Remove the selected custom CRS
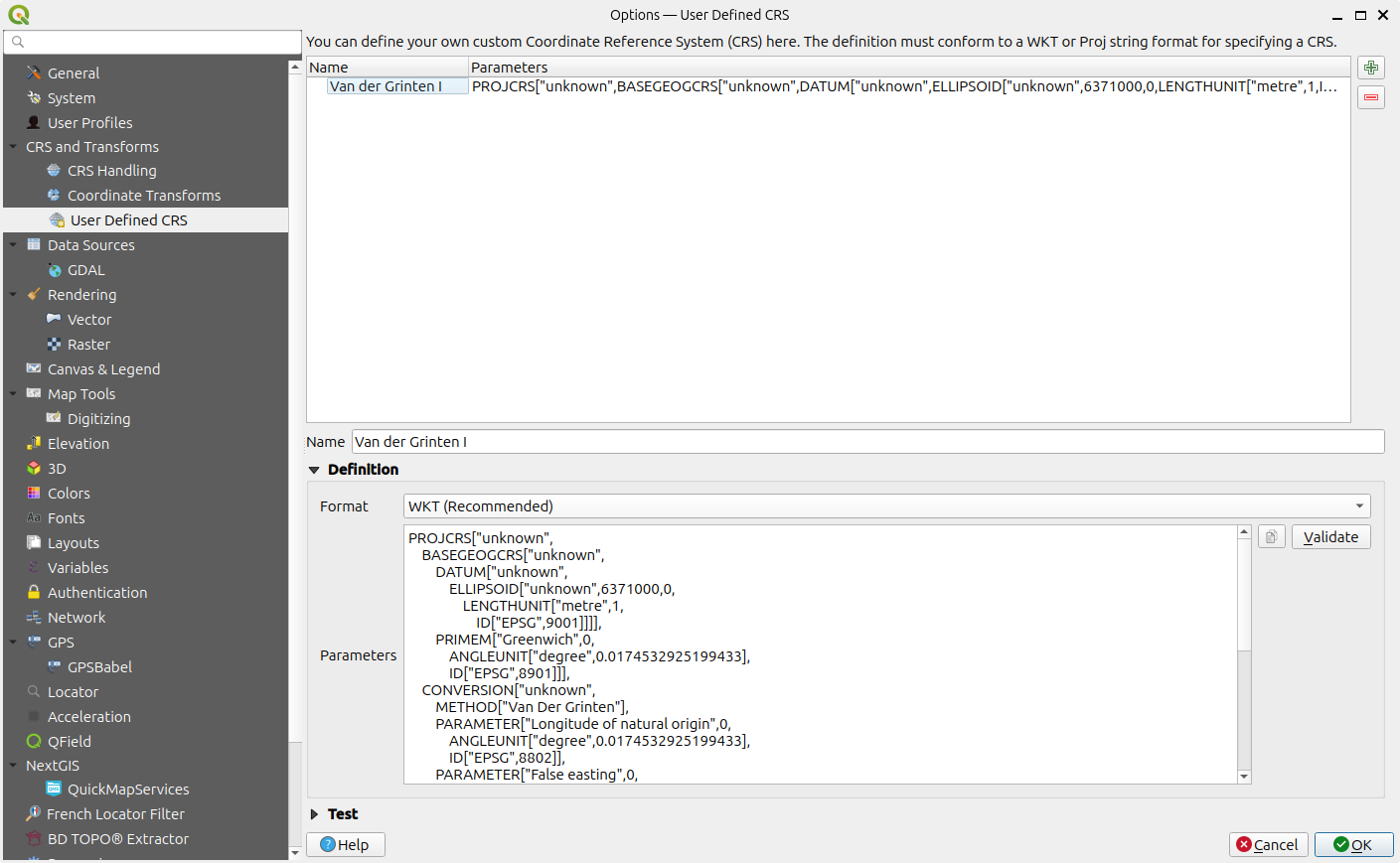Viewport: 1400px width, 863px height. [x=1370, y=96]
